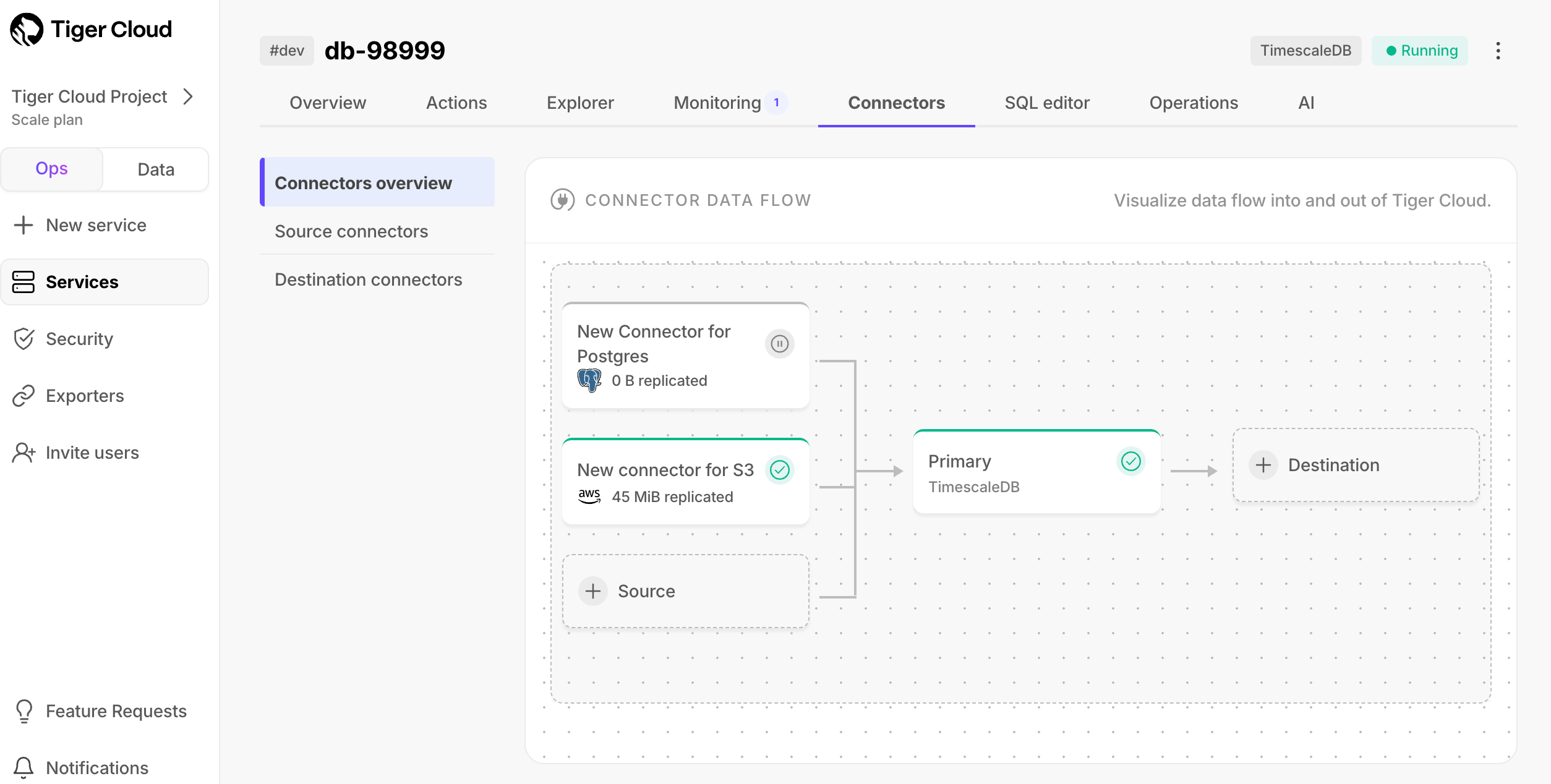Click the Exporters chain link icon

pos(23,396)
